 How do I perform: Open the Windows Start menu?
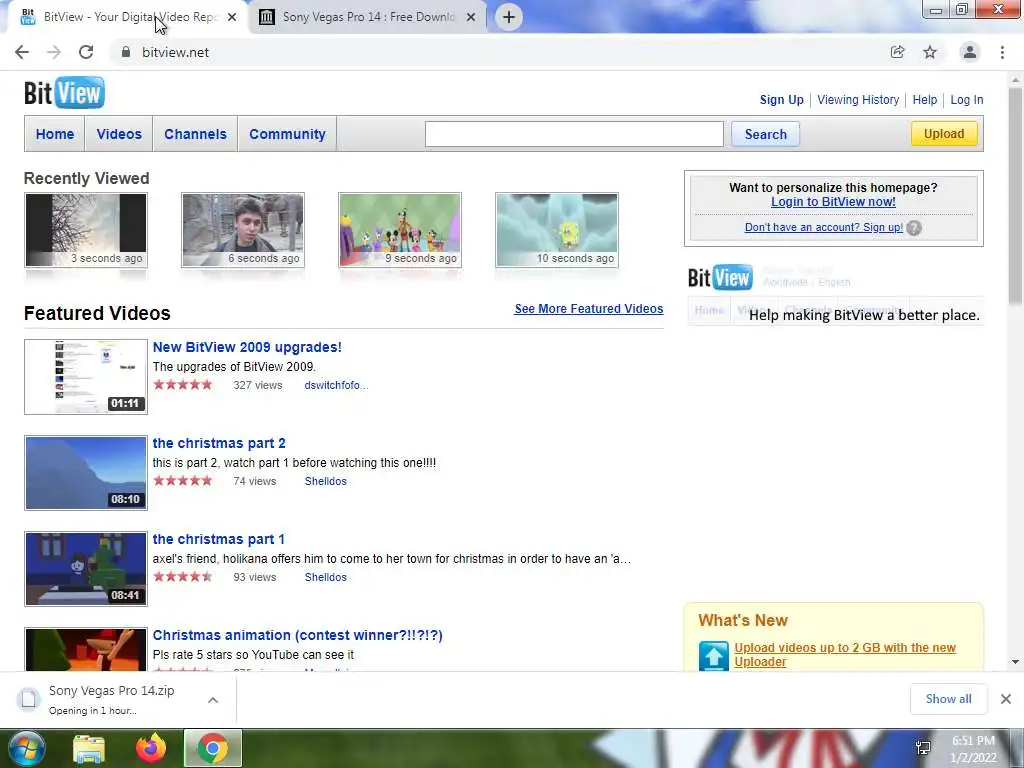point(25,748)
